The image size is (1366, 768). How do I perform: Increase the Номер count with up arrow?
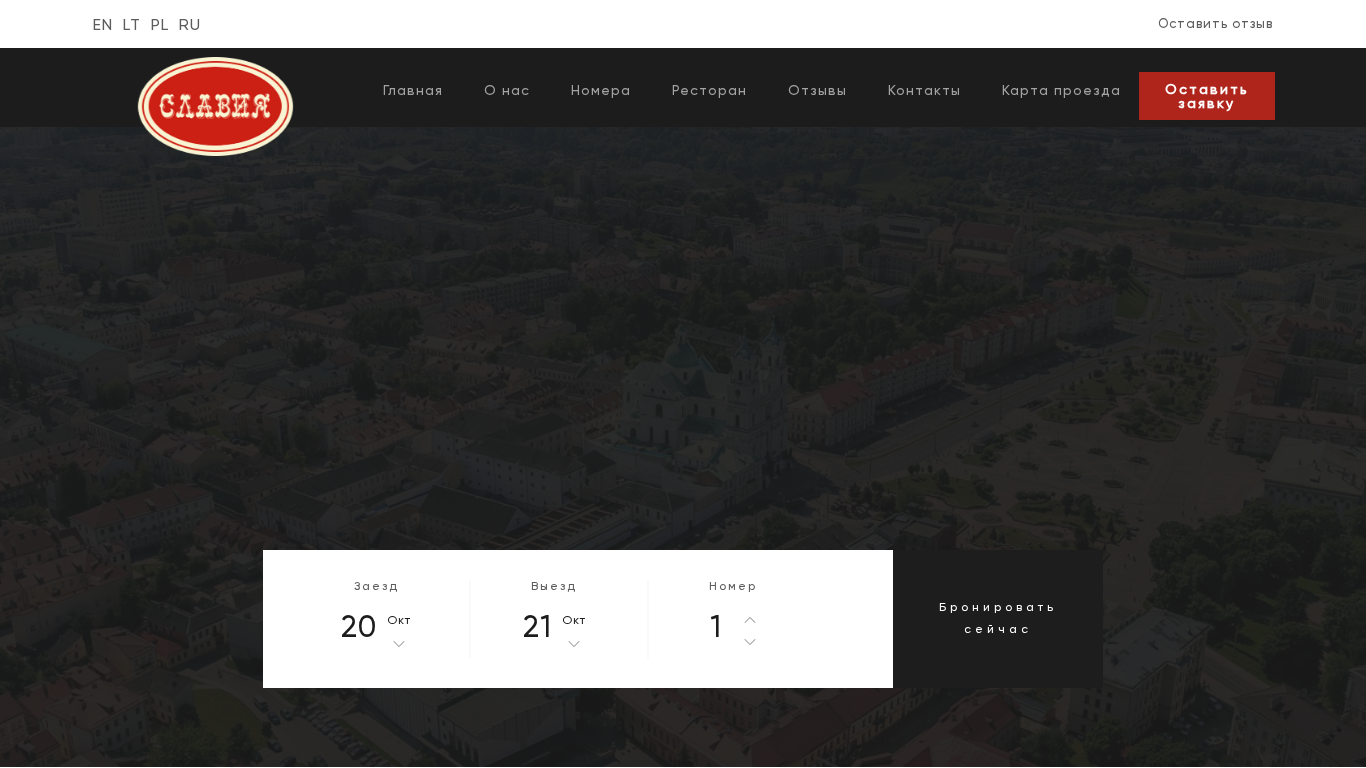click(750, 620)
